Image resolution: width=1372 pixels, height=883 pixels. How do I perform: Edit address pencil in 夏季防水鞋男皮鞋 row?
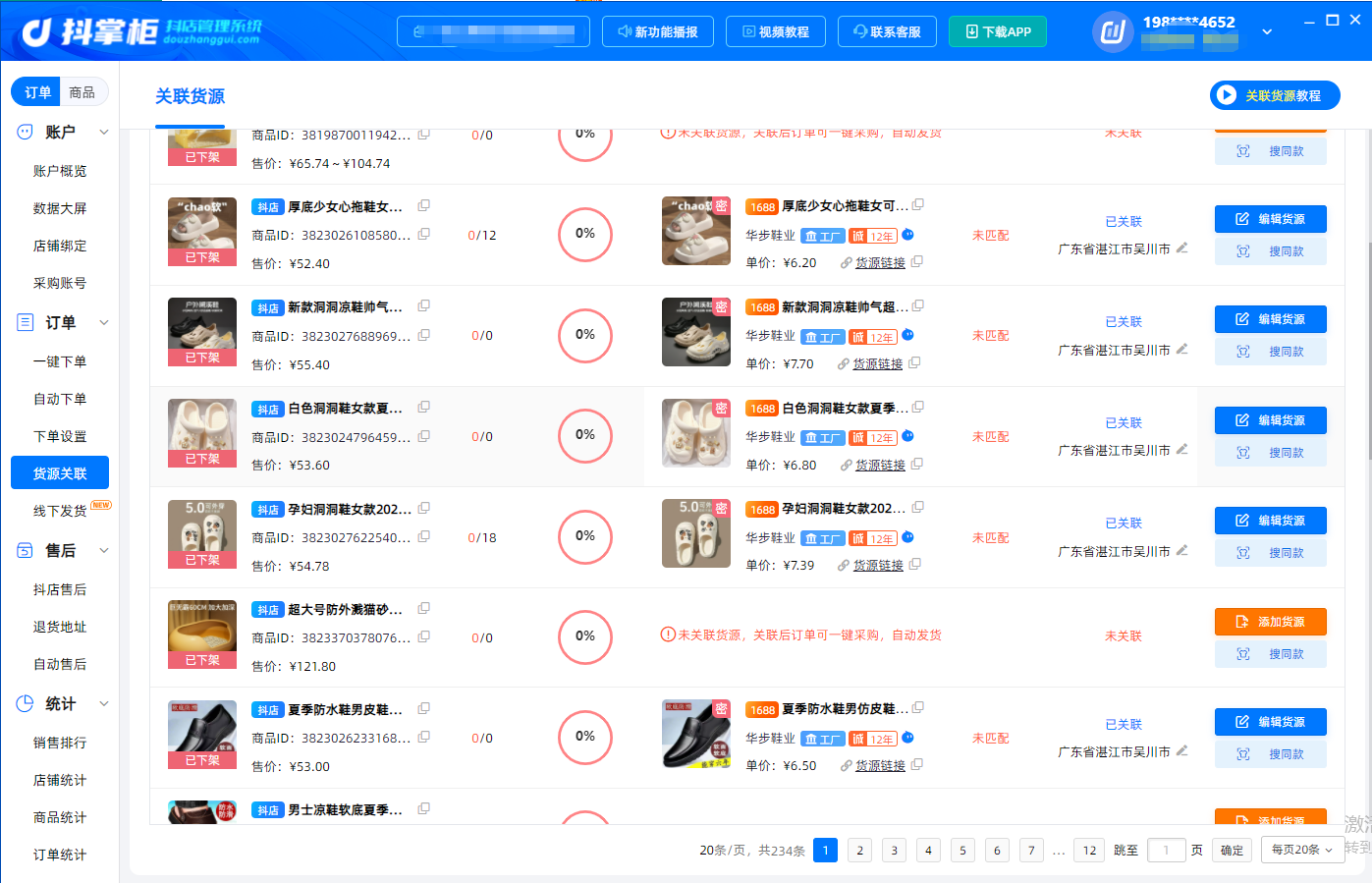1182,750
